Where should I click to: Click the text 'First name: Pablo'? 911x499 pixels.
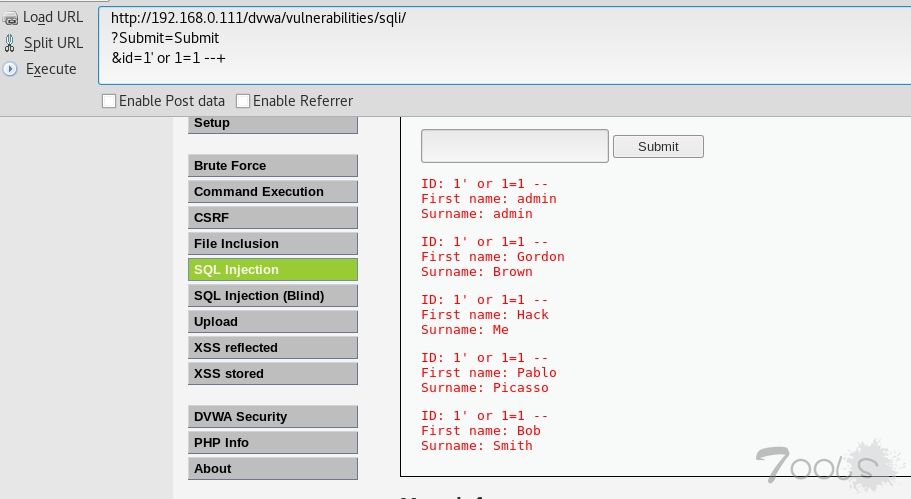point(489,373)
